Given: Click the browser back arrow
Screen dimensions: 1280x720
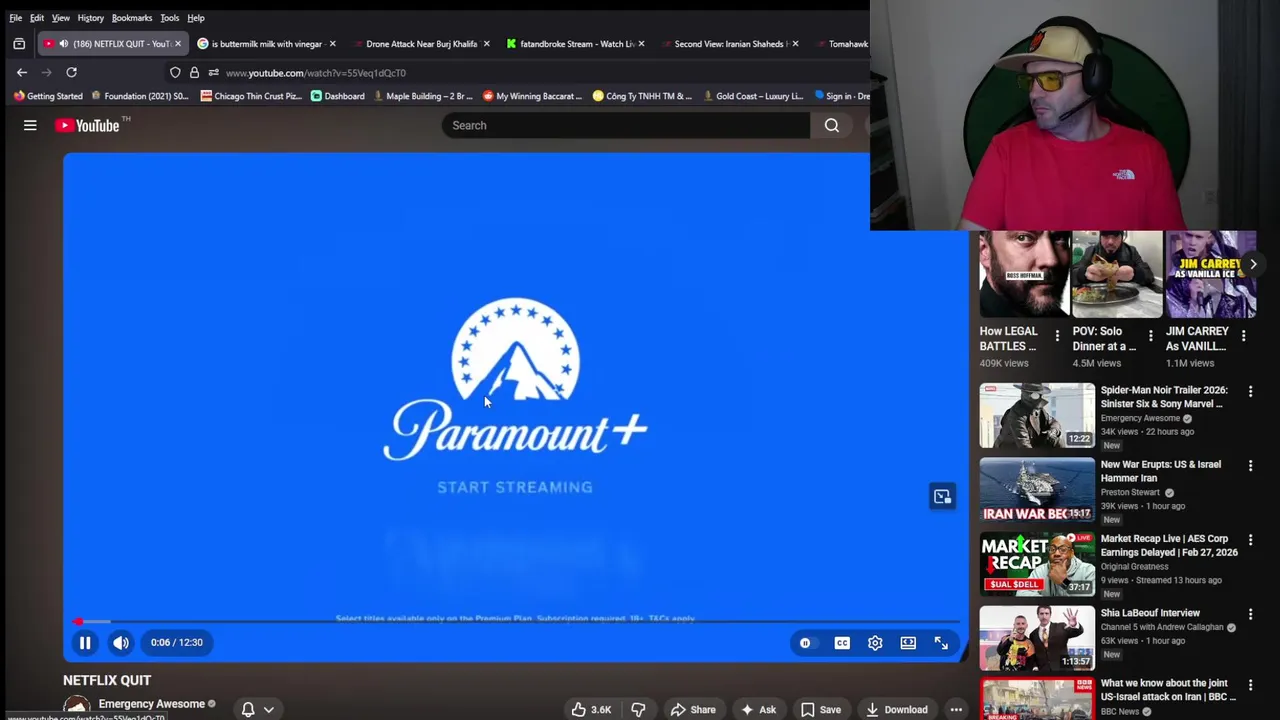Looking at the screenshot, I should [x=22, y=72].
